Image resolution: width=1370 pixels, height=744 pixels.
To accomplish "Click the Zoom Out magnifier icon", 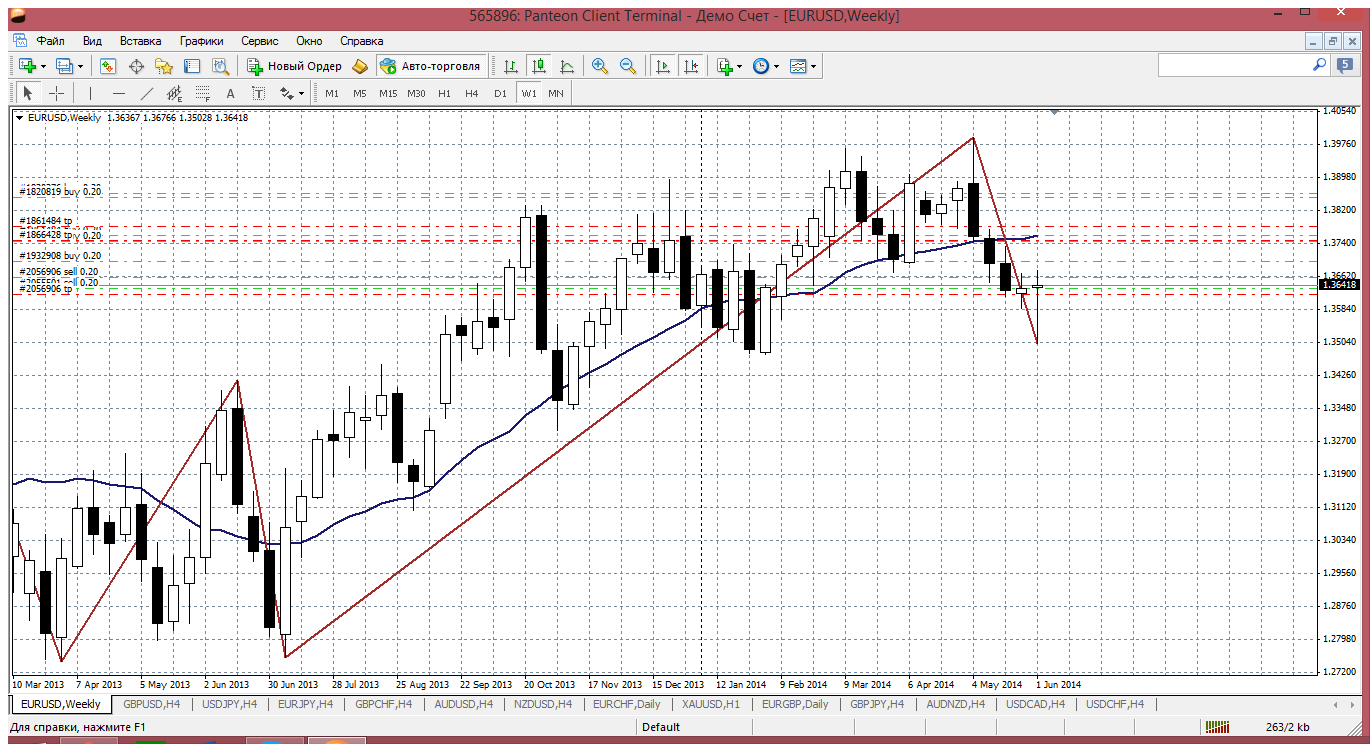I will [x=628, y=66].
